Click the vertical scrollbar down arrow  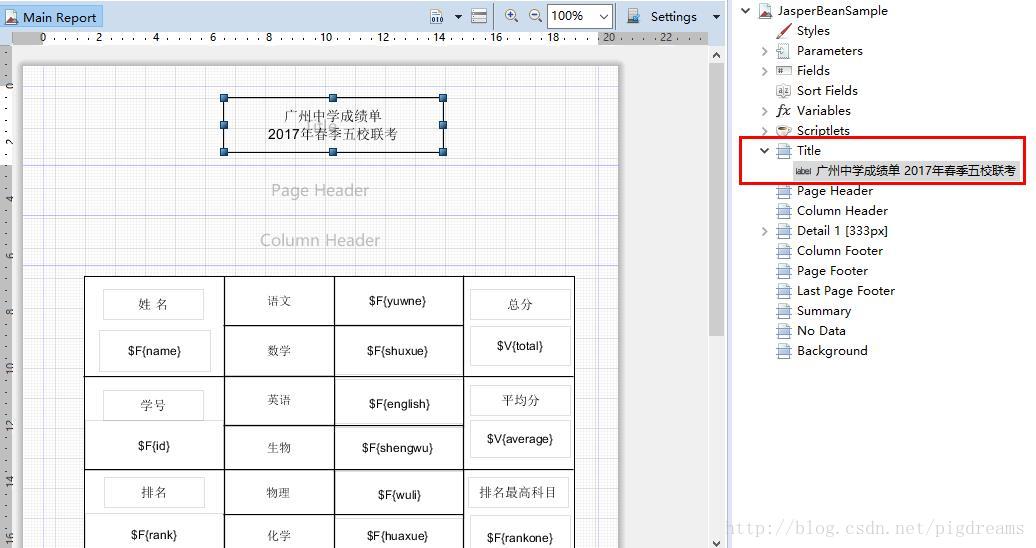(717, 542)
